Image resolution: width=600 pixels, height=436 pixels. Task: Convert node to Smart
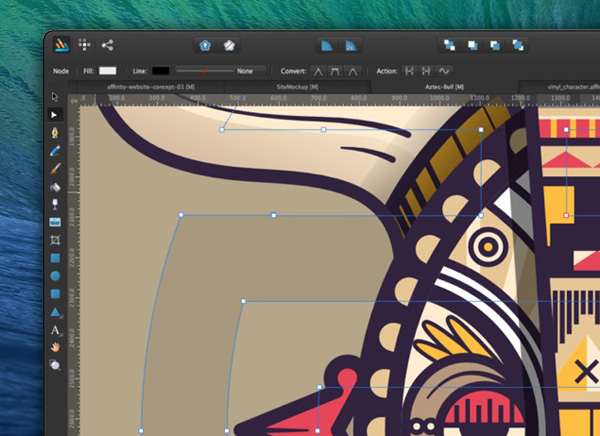[352, 71]
